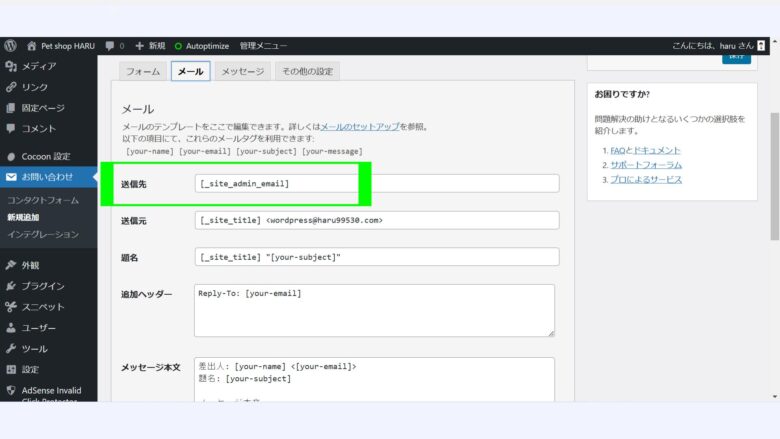Click the home icon beside Pet shop HARU
Screen dimensions: 780x439
31,46
